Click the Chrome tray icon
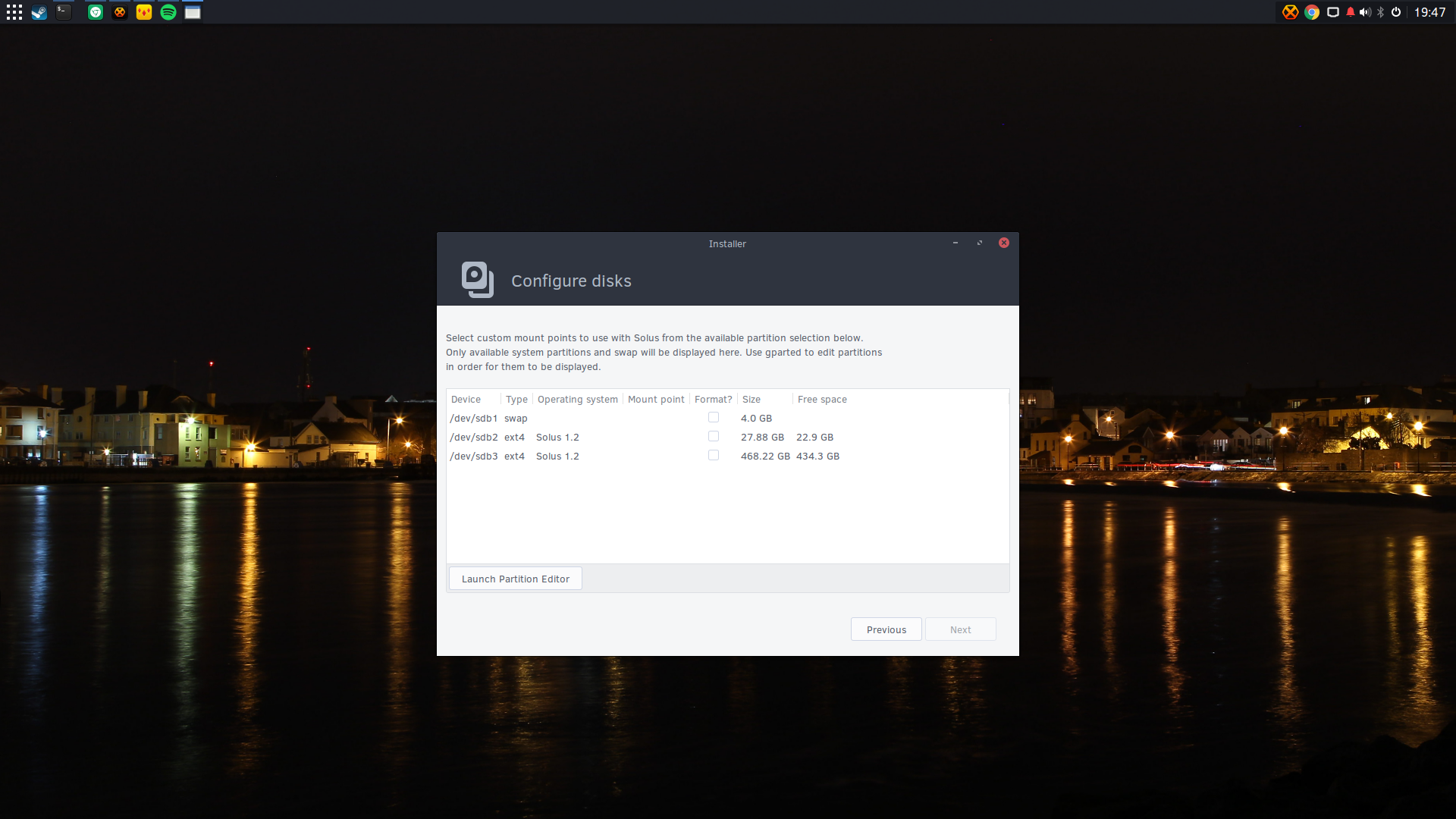The image size is (1456, 819). (1312, 12)
